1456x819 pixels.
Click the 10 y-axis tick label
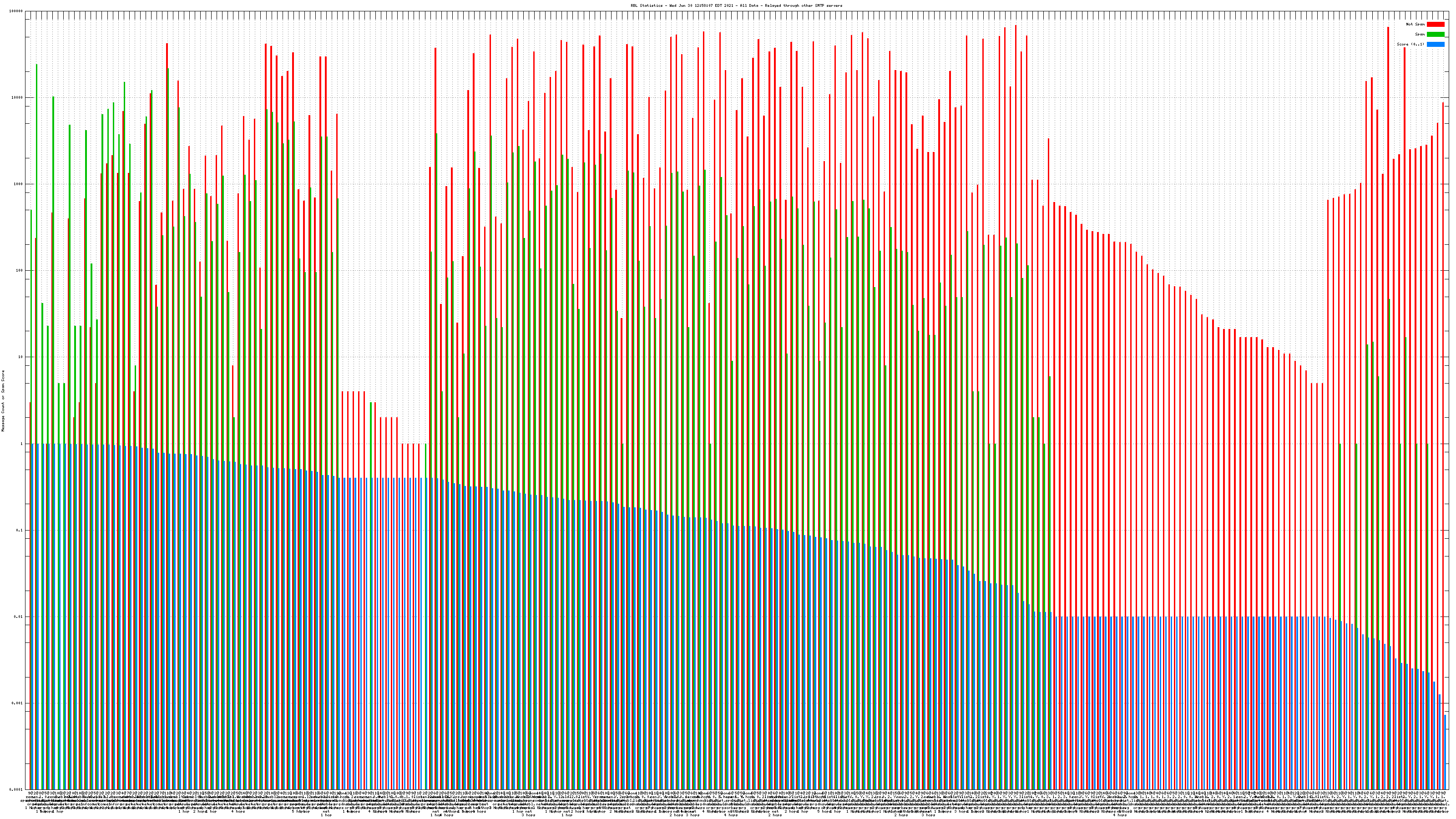coord(21,357)
